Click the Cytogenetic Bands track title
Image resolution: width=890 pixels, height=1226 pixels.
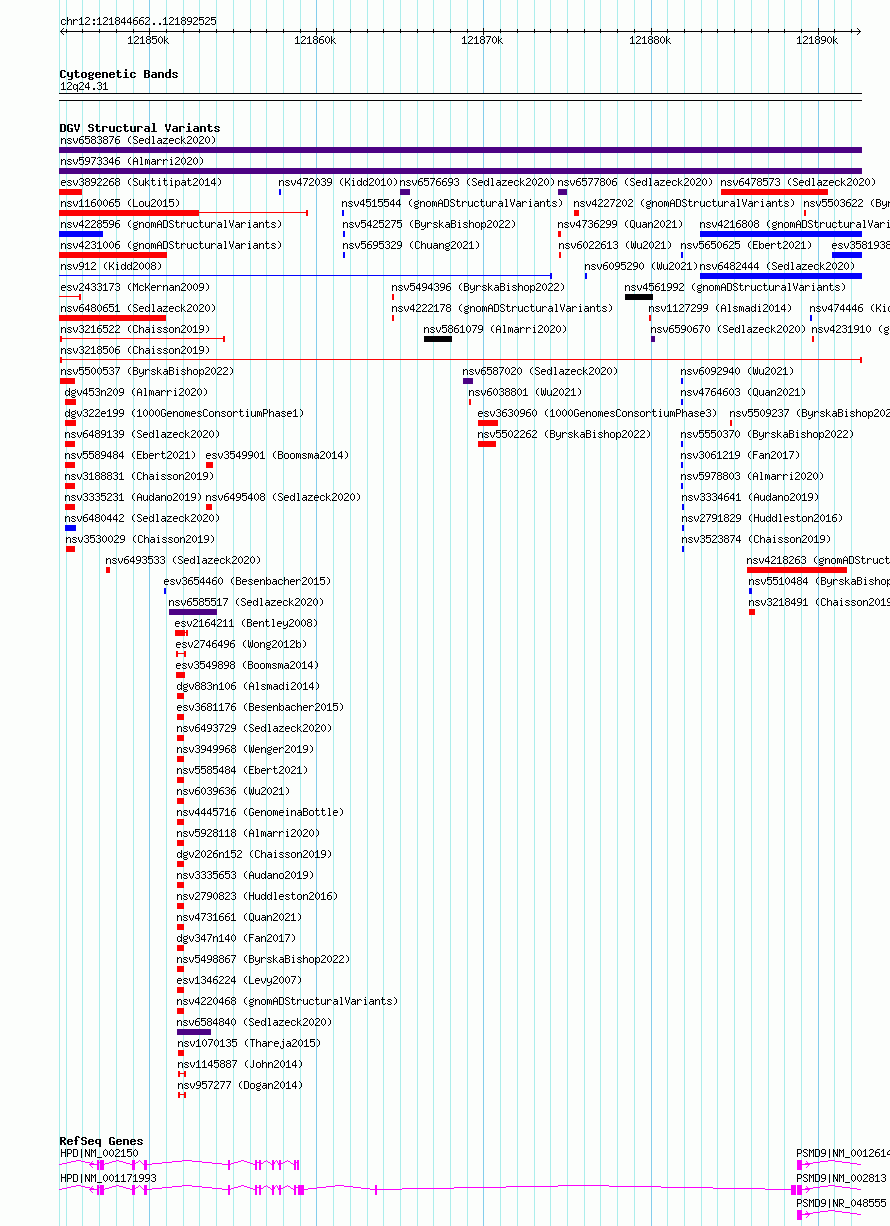point(119,74)
